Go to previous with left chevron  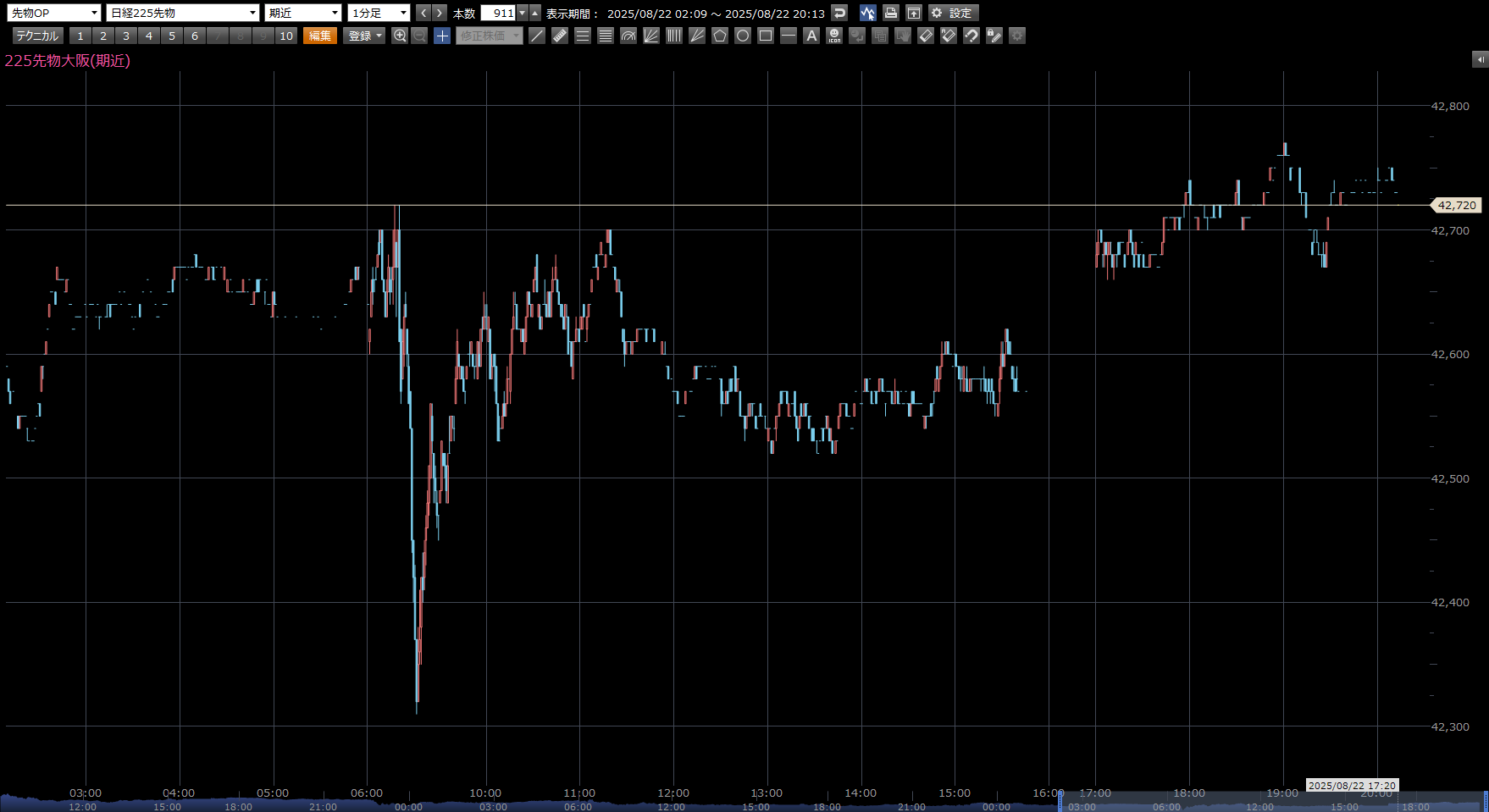click(423, 13)
